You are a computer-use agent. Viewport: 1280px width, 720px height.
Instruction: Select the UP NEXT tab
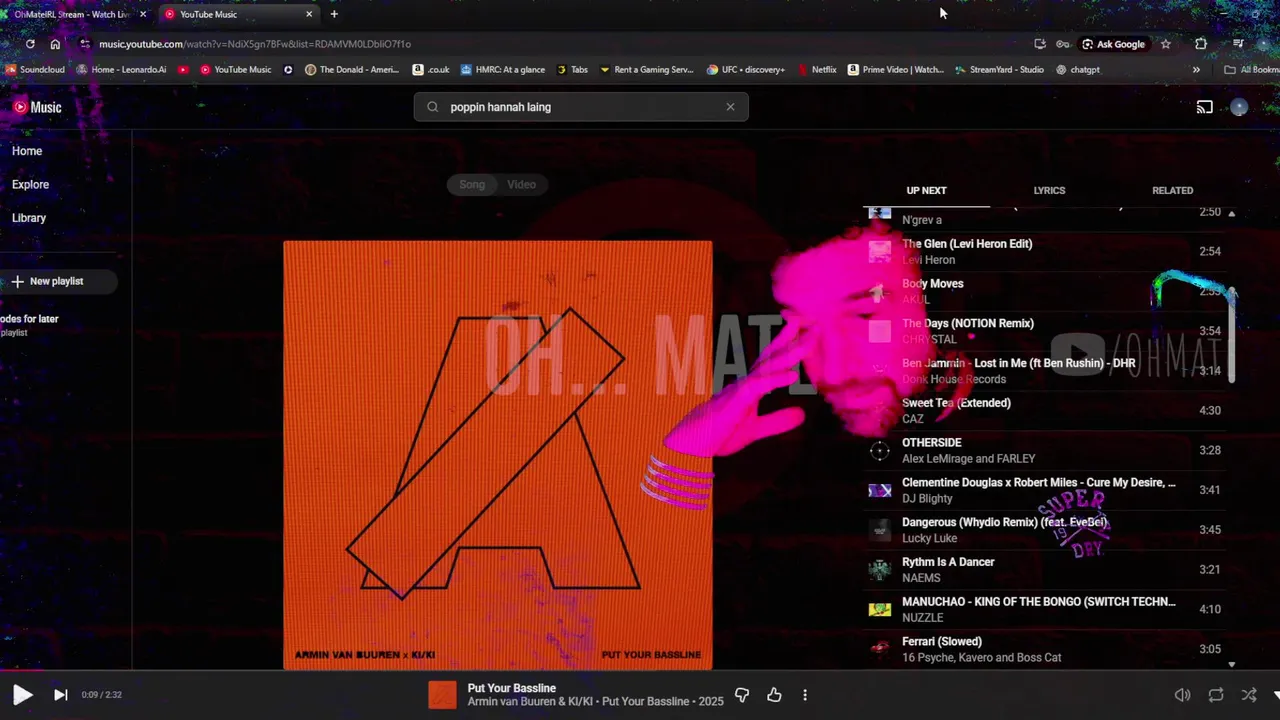click(926, 190)
